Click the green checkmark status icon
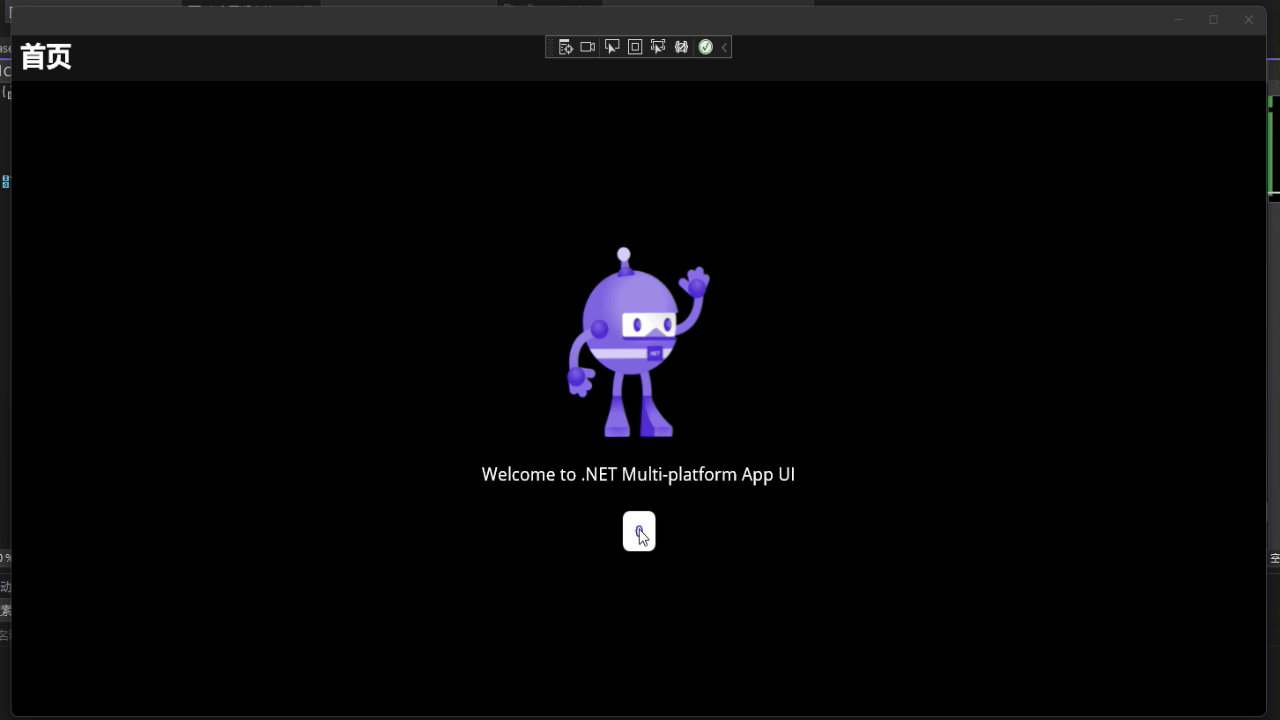Viewport: 1280px width, 720px height. click(x=705, y=47)
